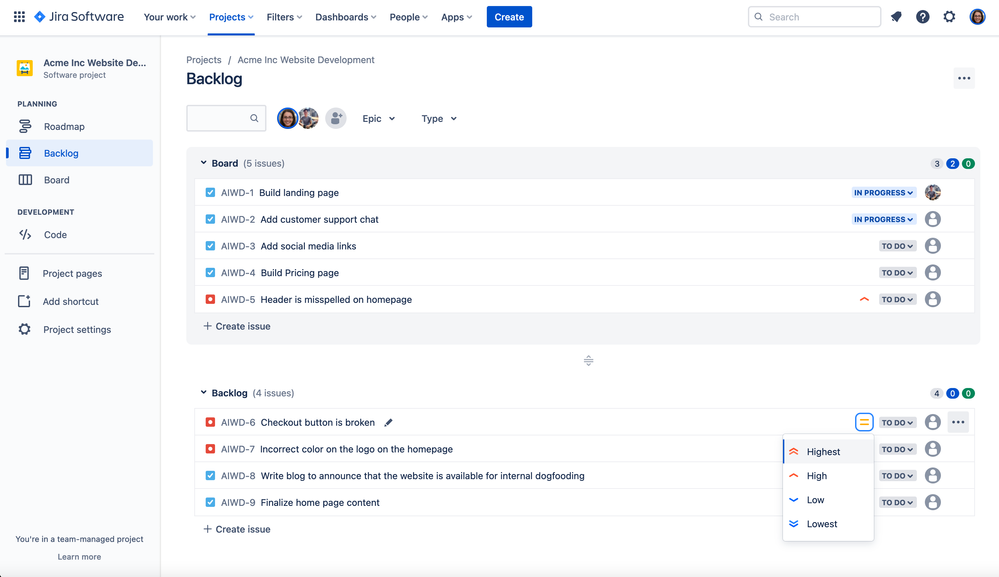
Task: Click the task type icon of AIWD-3
Action: (210, 246)
